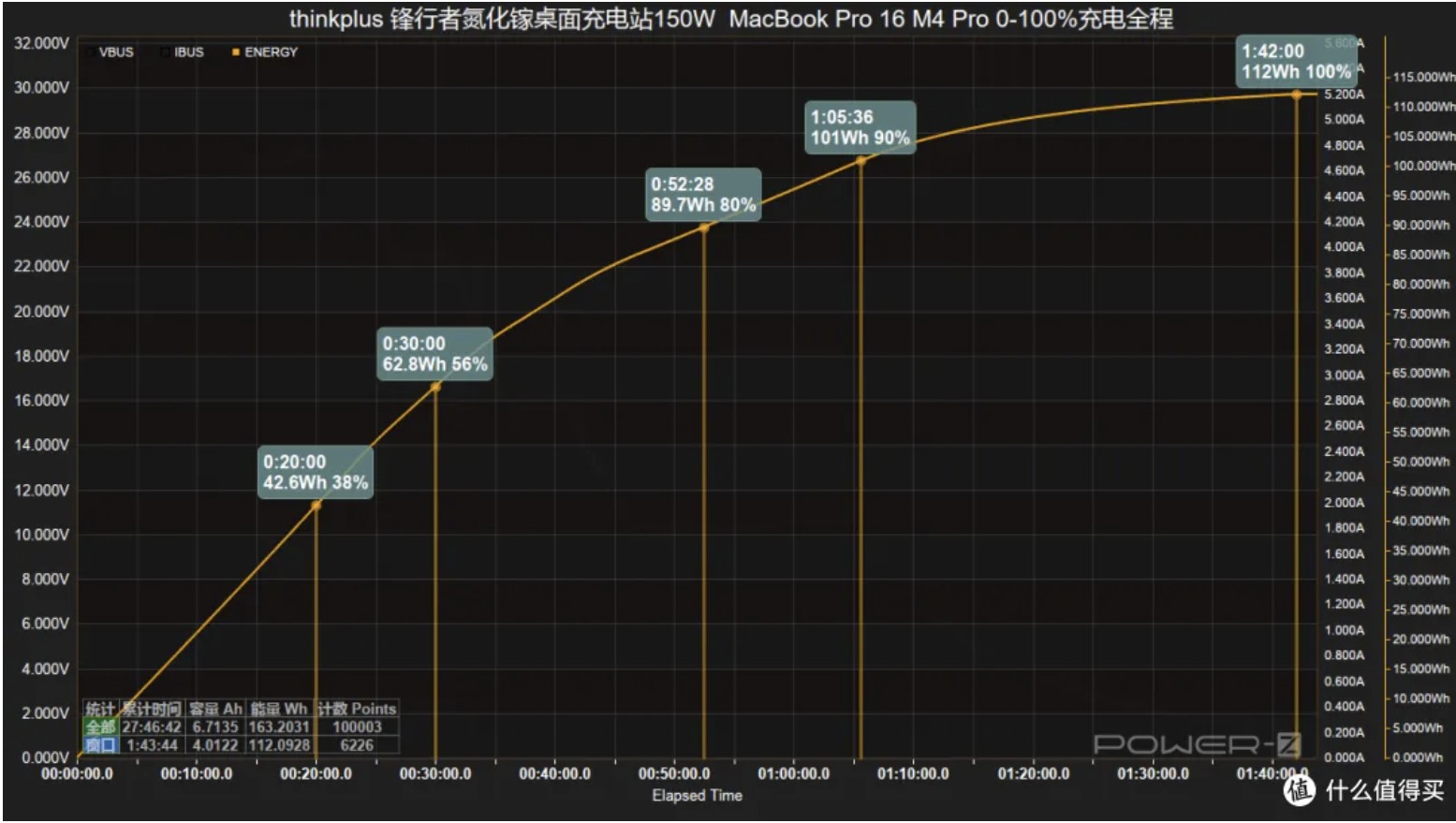Click the blue 窗口 statistics row header
The height and width of the screenshot is (823, 1456).
[x=100, y=745]
